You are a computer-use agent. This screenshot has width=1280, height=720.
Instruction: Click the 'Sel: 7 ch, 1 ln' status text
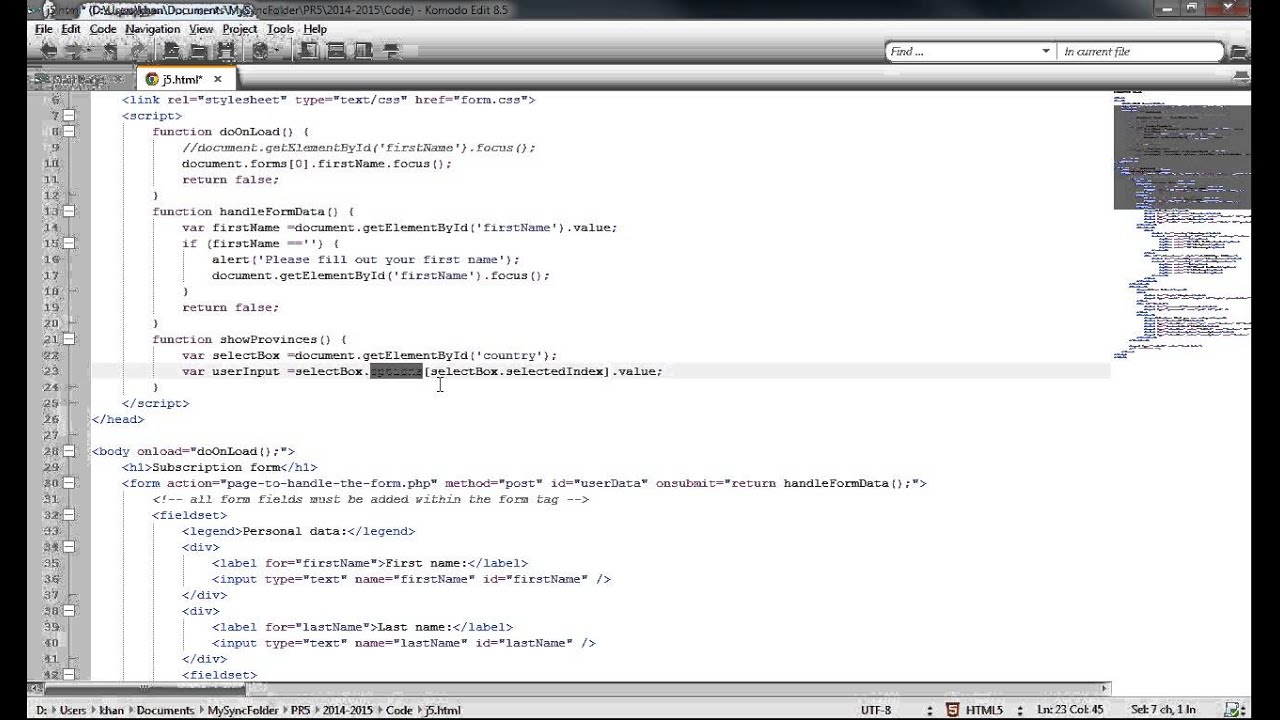(1163, 710)
